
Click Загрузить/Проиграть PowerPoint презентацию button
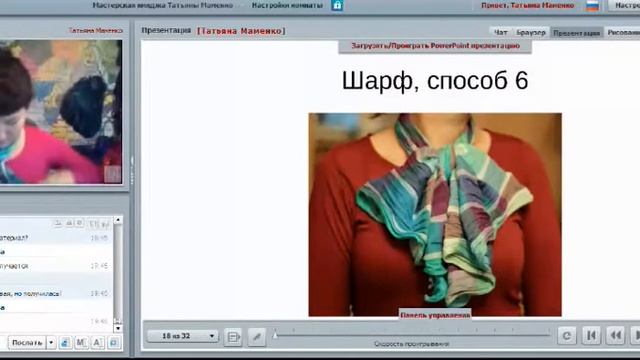click(x=435, y=46)
